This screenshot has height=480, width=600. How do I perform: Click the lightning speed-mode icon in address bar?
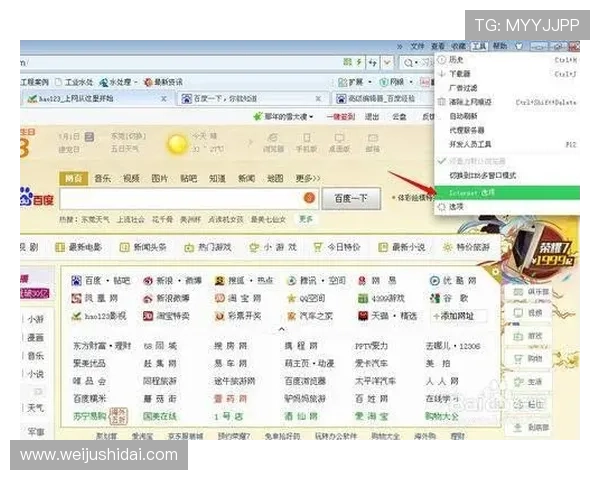pyautogui.click(x=359, y=62)
